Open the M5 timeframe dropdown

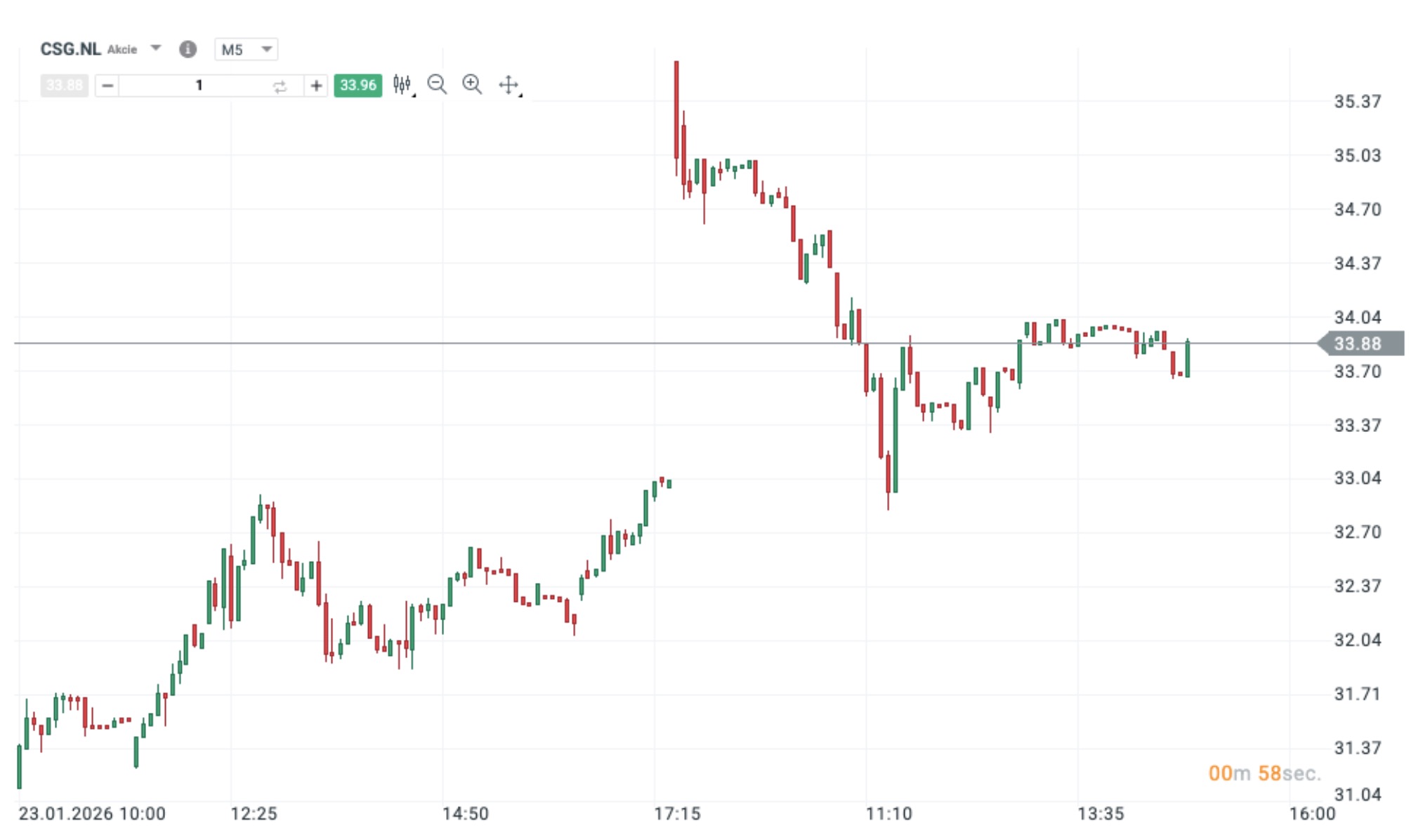tap(246, 49)
